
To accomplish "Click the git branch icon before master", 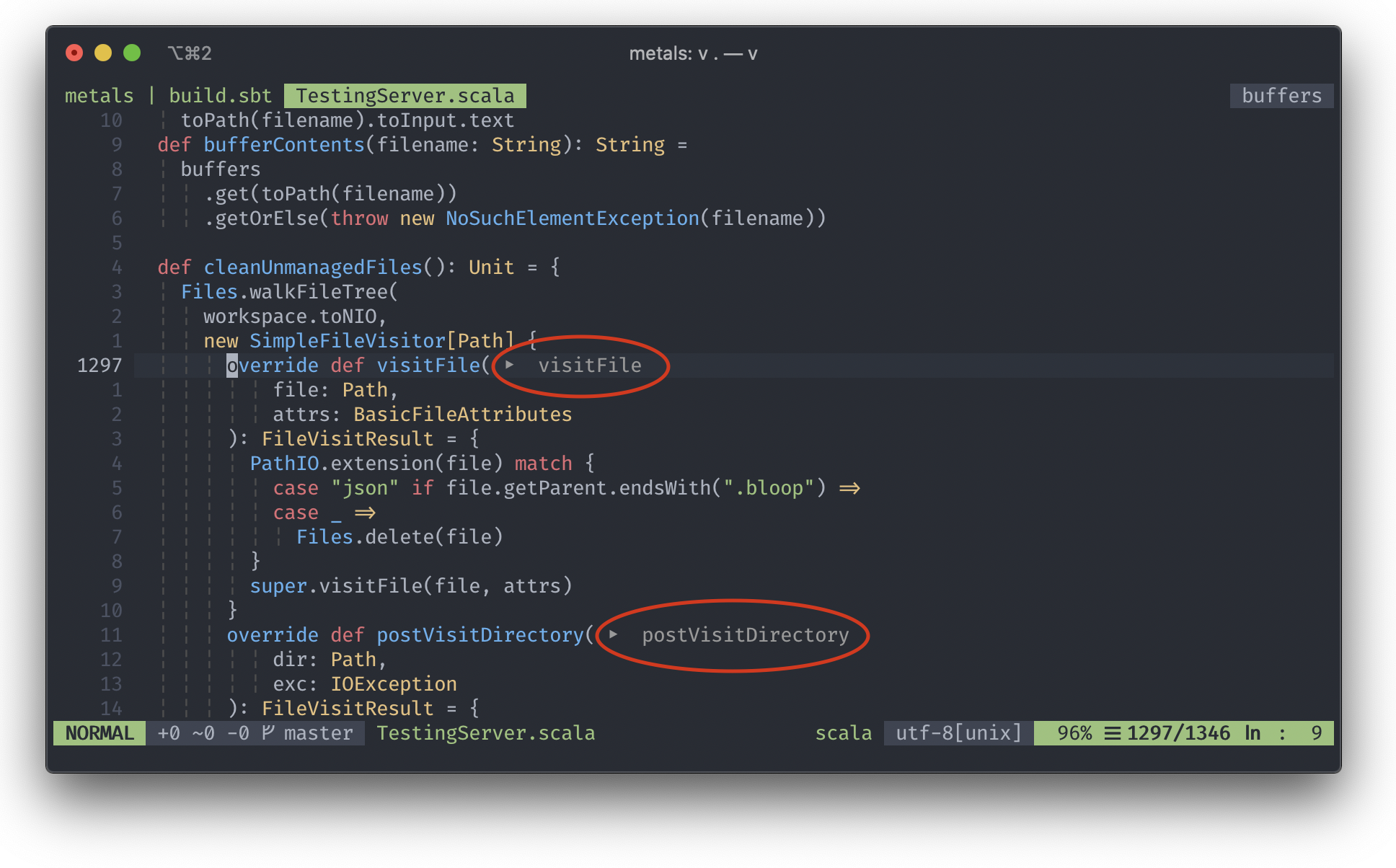I will coord(268,733).
